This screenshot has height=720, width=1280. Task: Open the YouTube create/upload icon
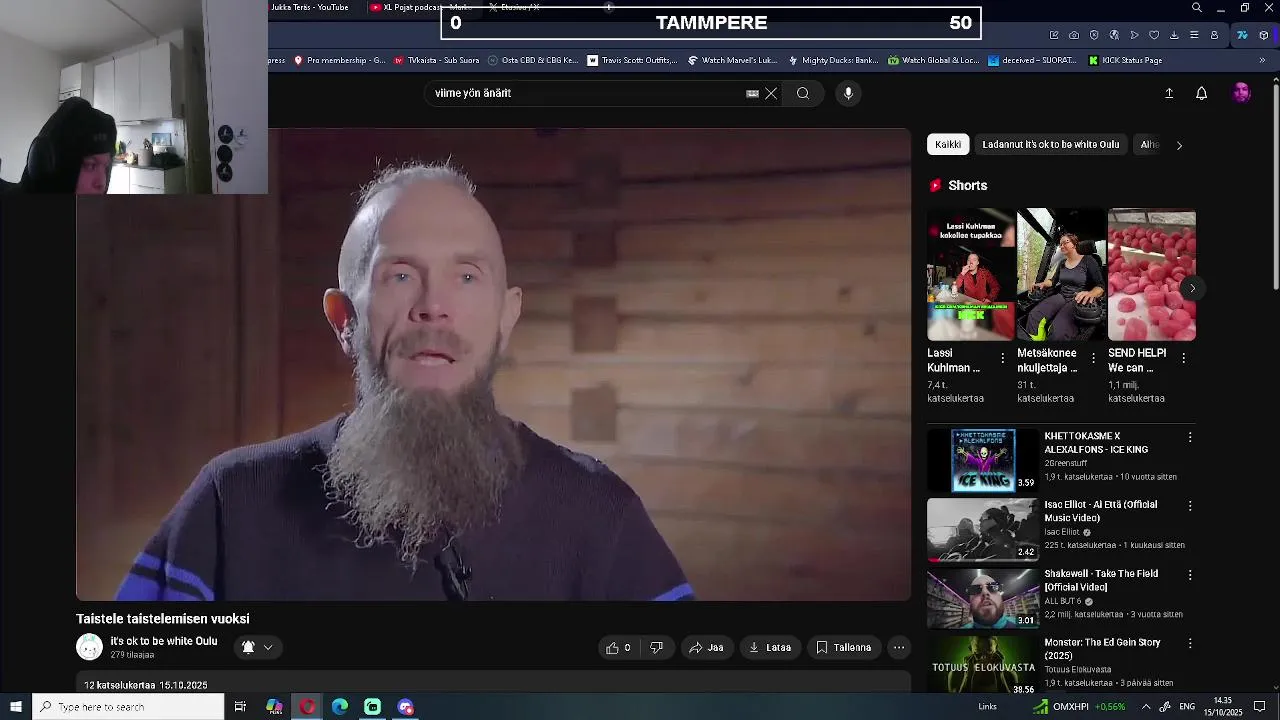1169,93
